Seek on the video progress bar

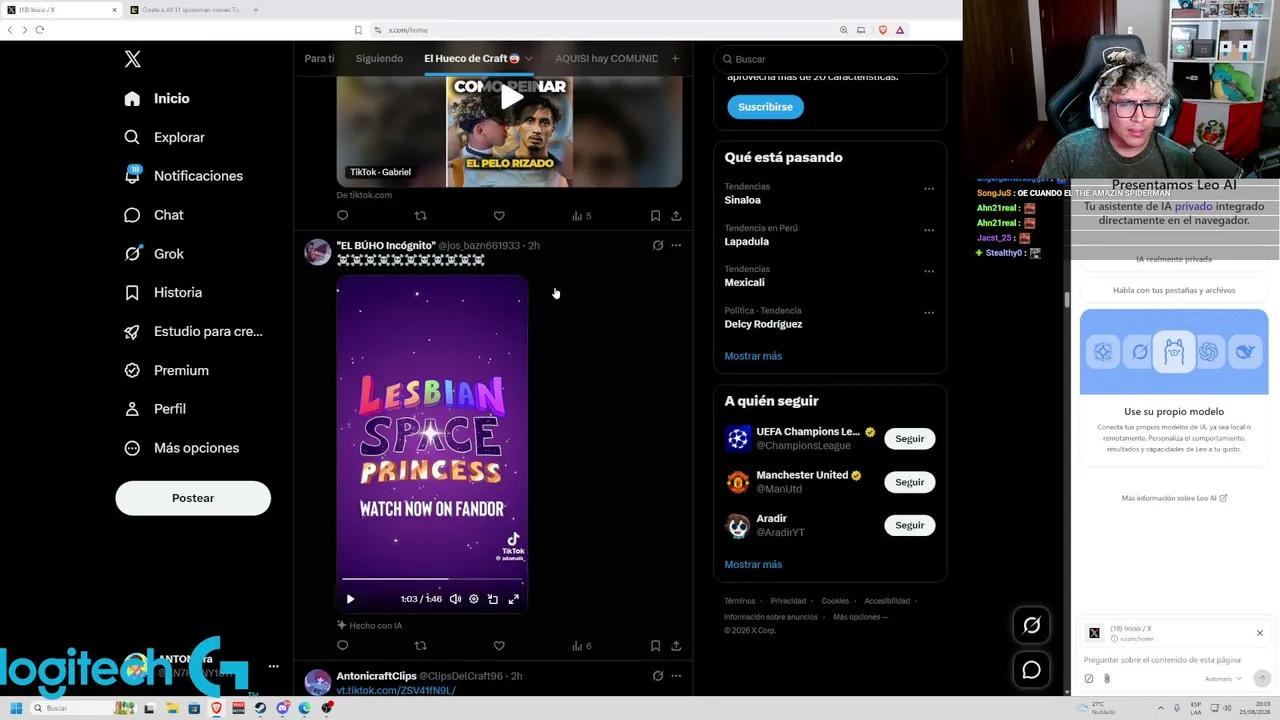tap(432, 579)
